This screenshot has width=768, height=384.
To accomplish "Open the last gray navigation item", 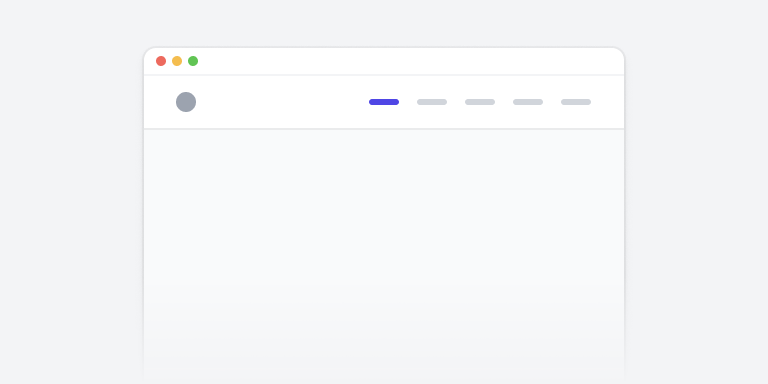I will coord(576,102).
